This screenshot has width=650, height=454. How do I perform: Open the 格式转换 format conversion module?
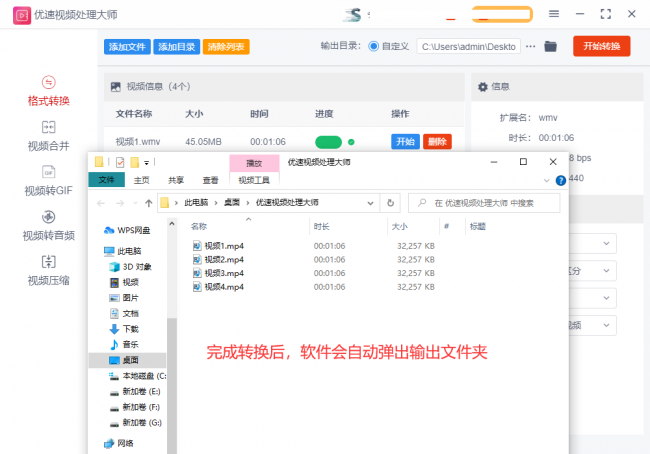tap(49, 91)
